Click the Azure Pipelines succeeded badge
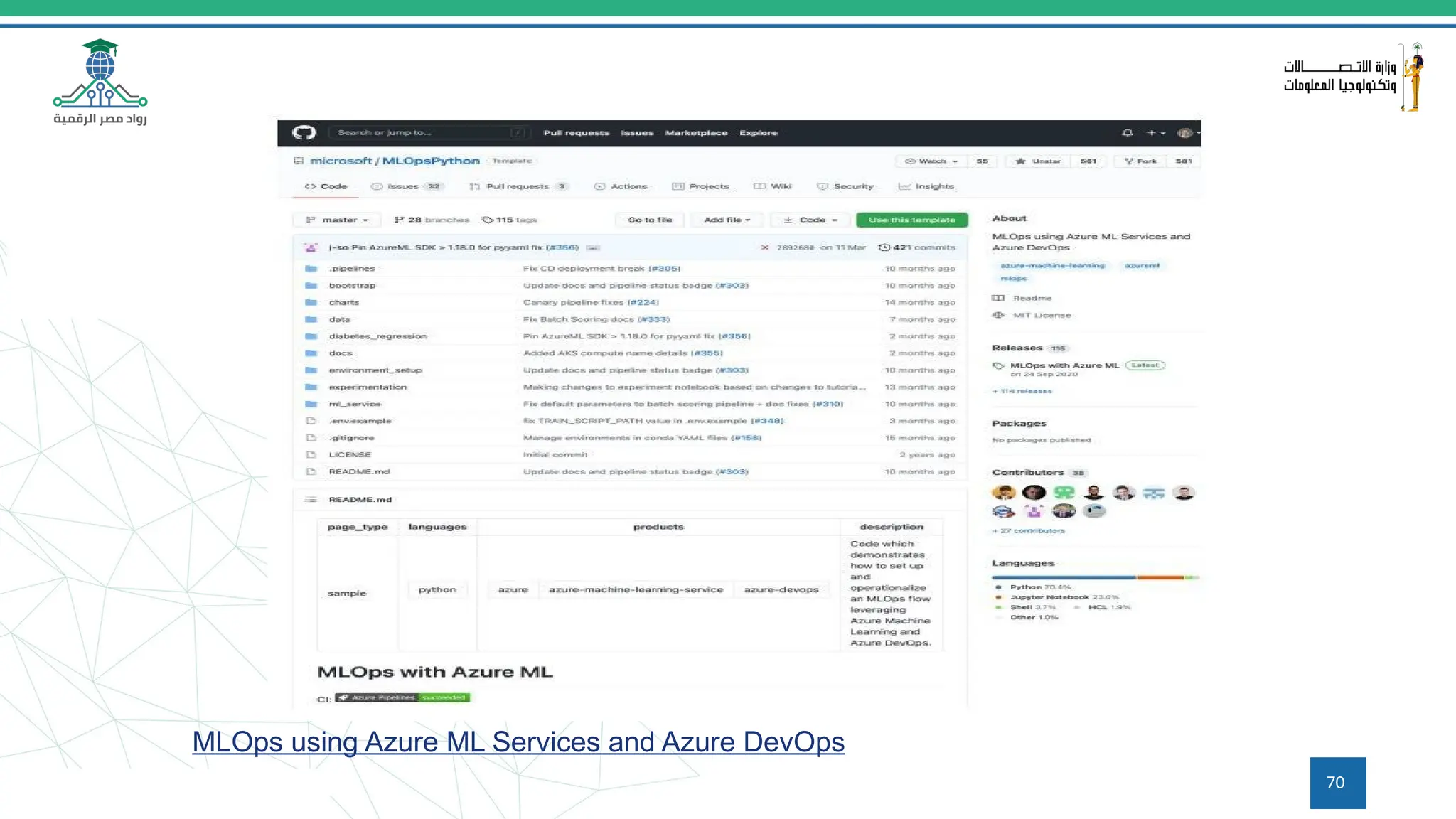This screenshot has height=819, width=1456. click(x=403, y=698)
